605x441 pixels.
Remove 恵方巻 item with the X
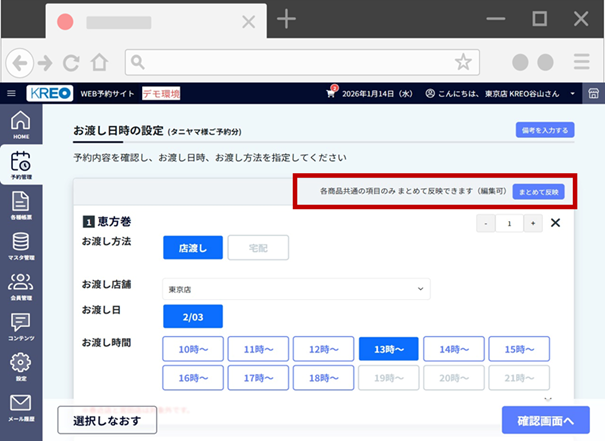coord(556,223)
